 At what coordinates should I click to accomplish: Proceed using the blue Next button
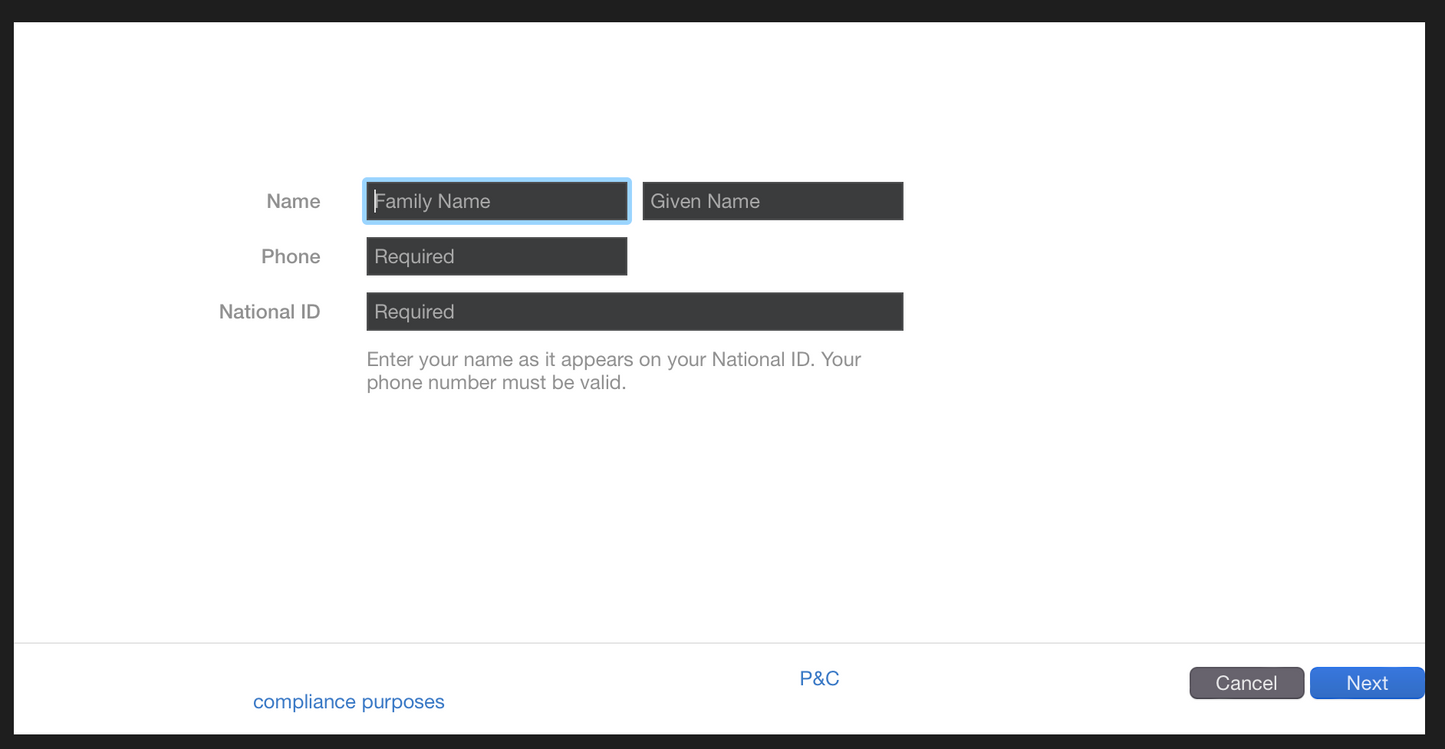(1366, 683)
